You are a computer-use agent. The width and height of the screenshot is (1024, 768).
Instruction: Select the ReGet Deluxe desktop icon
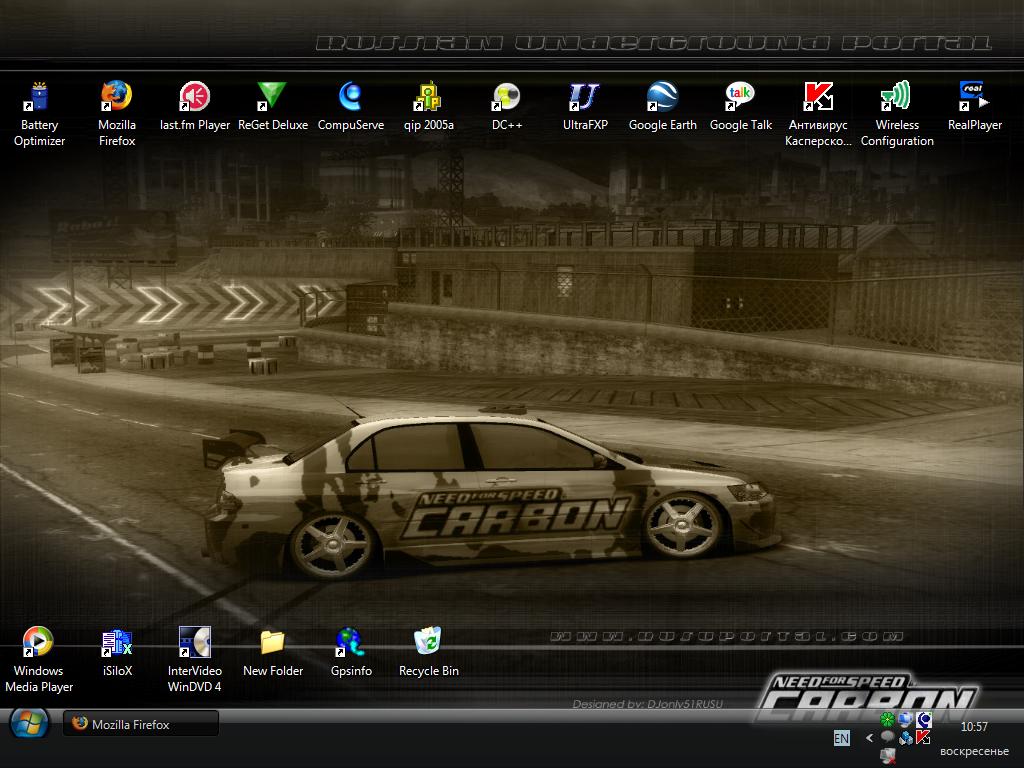(x=272, y=97)
